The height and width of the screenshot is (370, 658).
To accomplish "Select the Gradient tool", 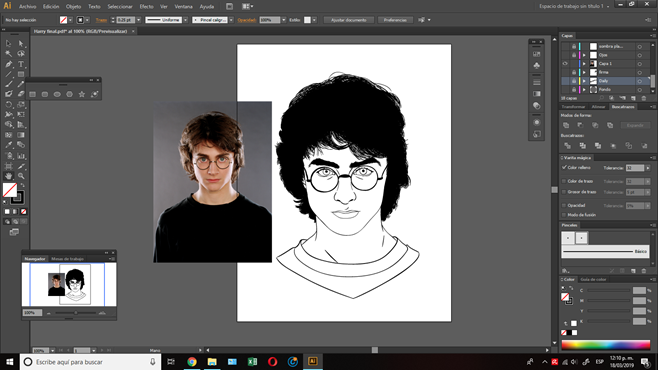I will click(21, 135).
